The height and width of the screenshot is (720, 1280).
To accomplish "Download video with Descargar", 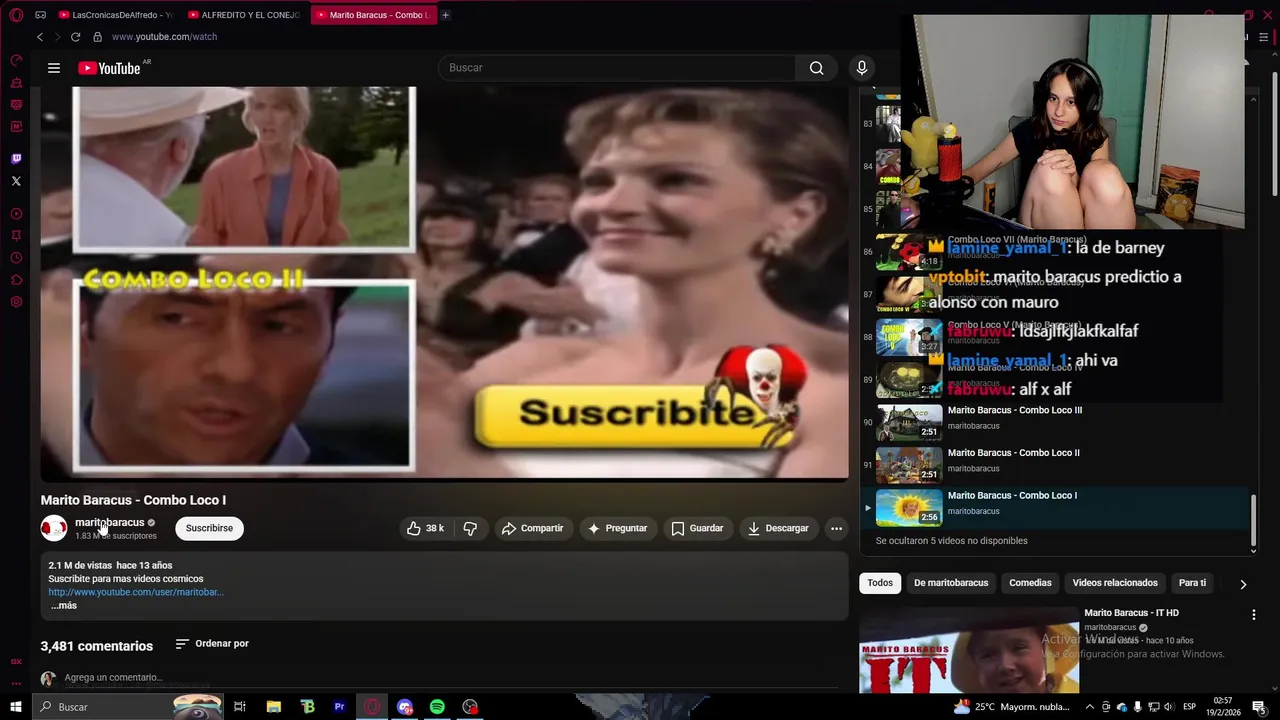I will pyautogui.click(x=778, y=528).
